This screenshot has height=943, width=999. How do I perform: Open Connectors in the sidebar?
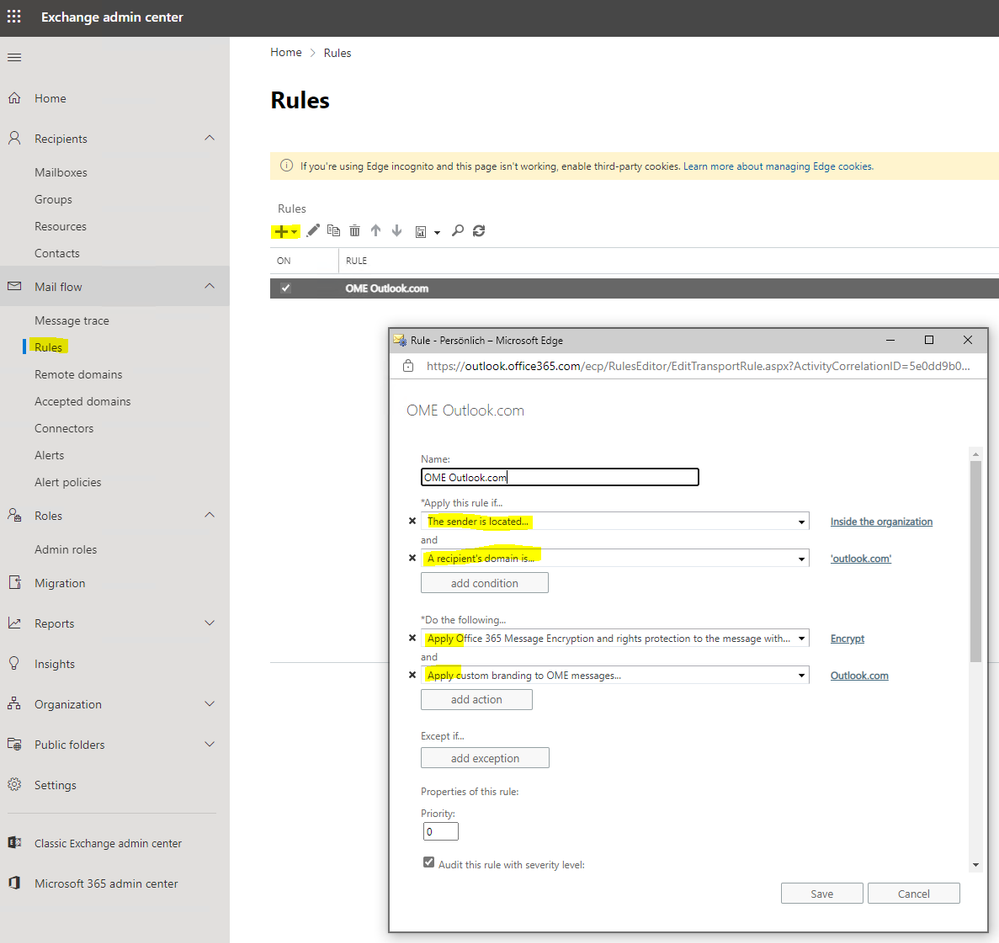(64, 428)
